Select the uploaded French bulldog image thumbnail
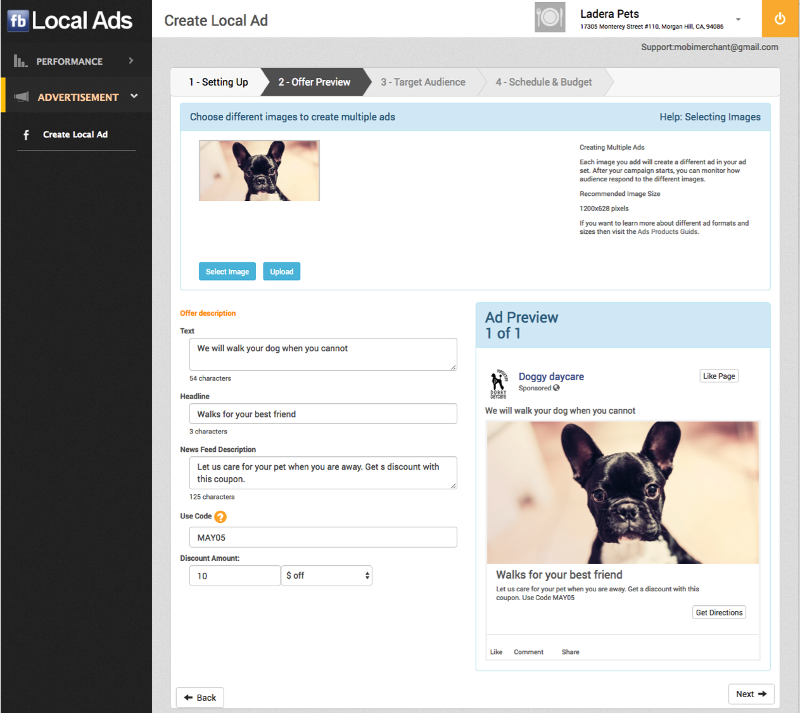Screen dimensions: 800x713 coord(259,170)
